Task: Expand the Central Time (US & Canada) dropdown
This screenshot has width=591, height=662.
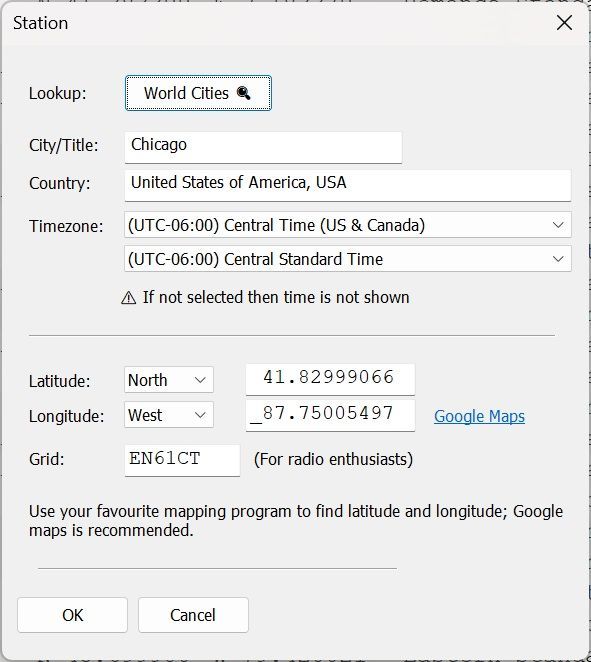Action: pyautogui.click(x=348, y=225)
